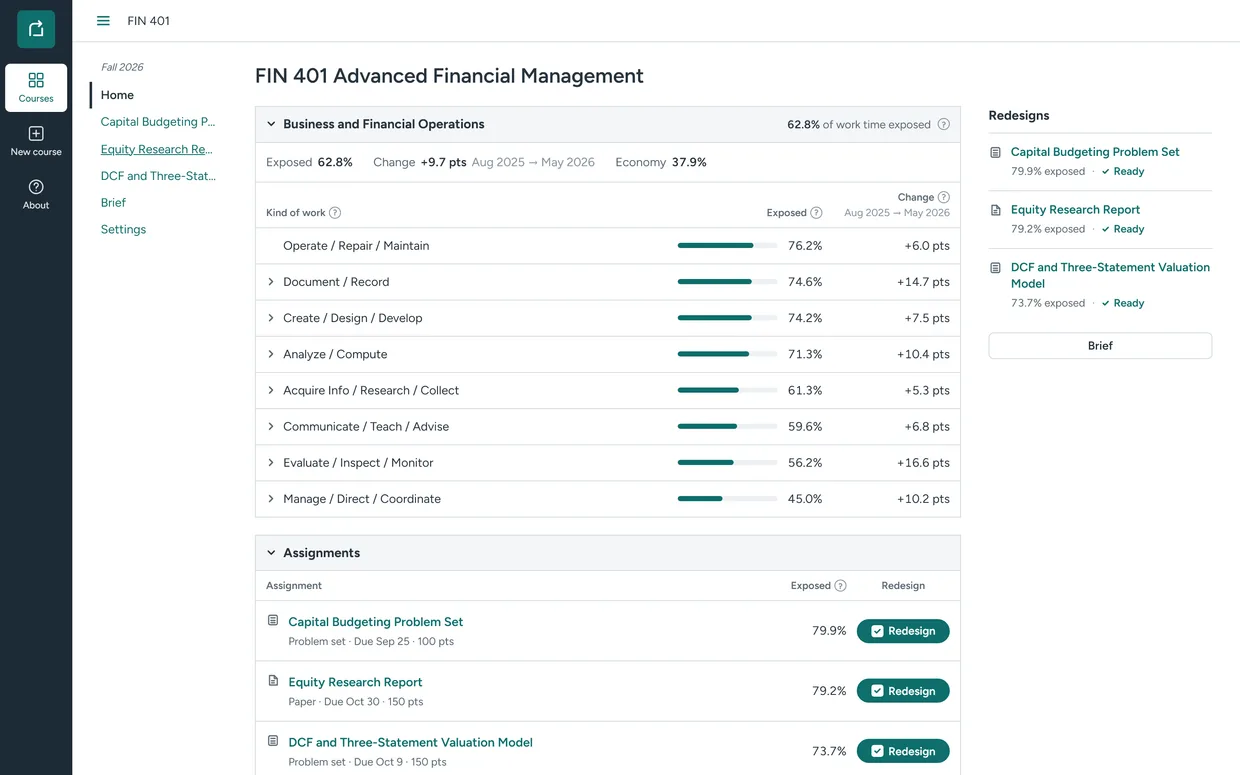Expand the Analyze / Compute row
Screen dimensions: 1240x775
271,354
